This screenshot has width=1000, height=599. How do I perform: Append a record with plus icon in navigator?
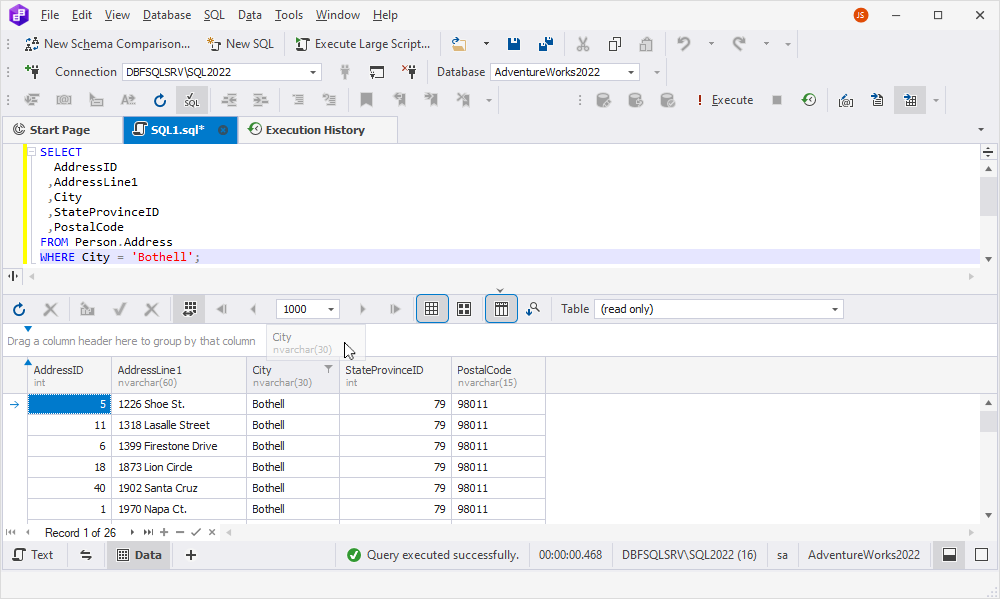tap(164, 532)
